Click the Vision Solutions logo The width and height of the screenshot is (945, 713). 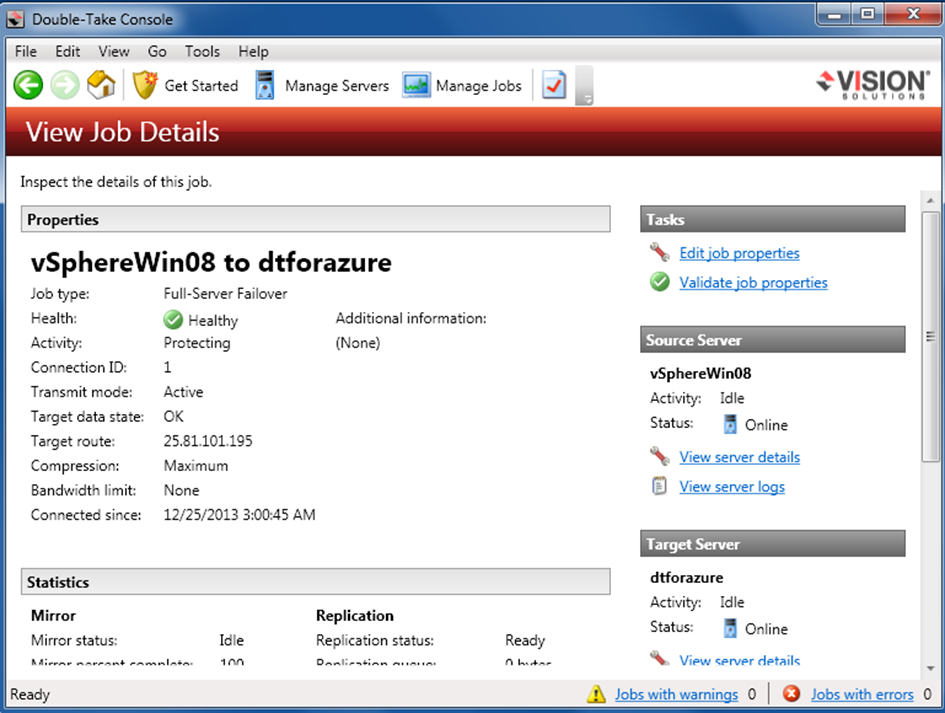coord(873,84)
